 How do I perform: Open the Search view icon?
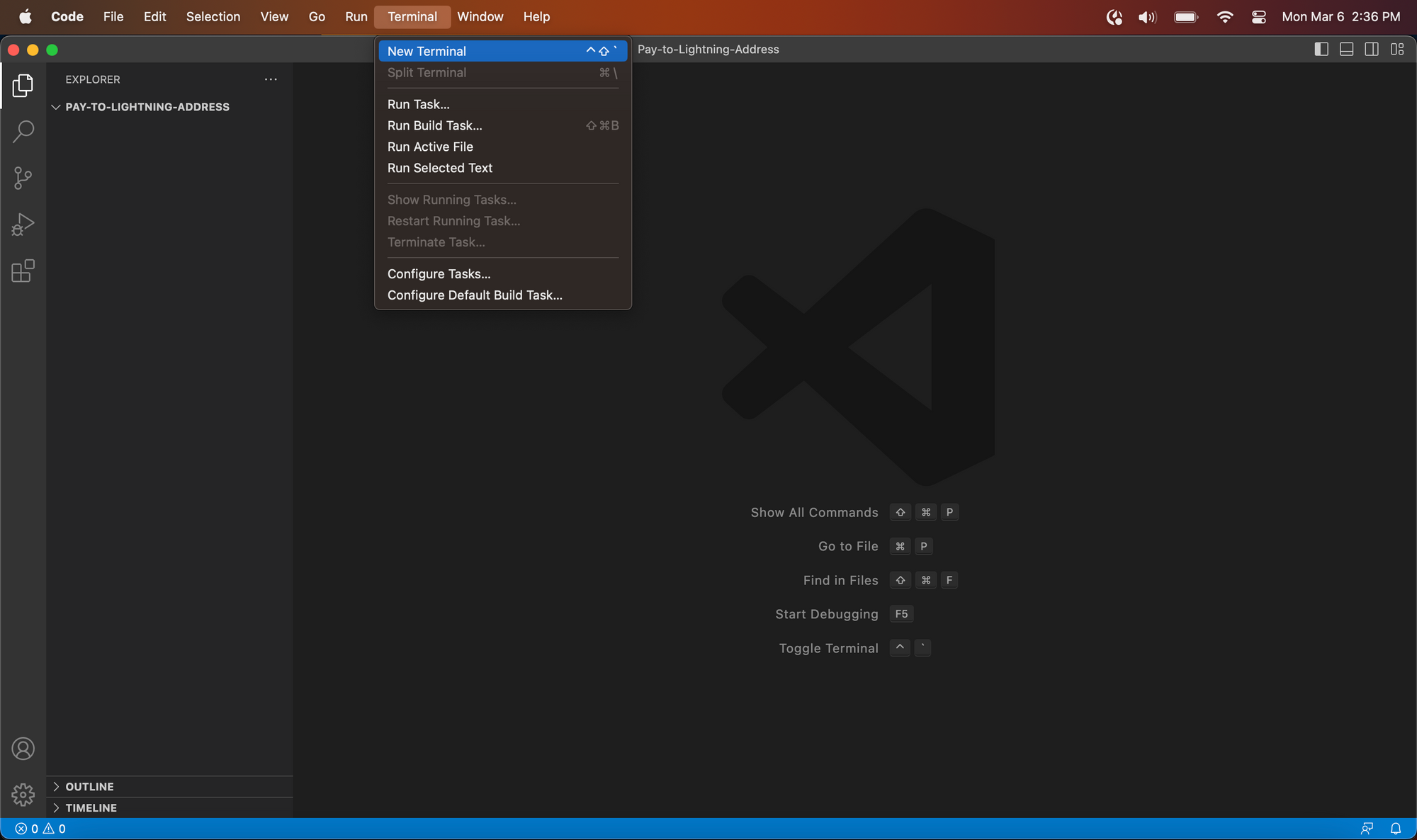click(23, 132)
